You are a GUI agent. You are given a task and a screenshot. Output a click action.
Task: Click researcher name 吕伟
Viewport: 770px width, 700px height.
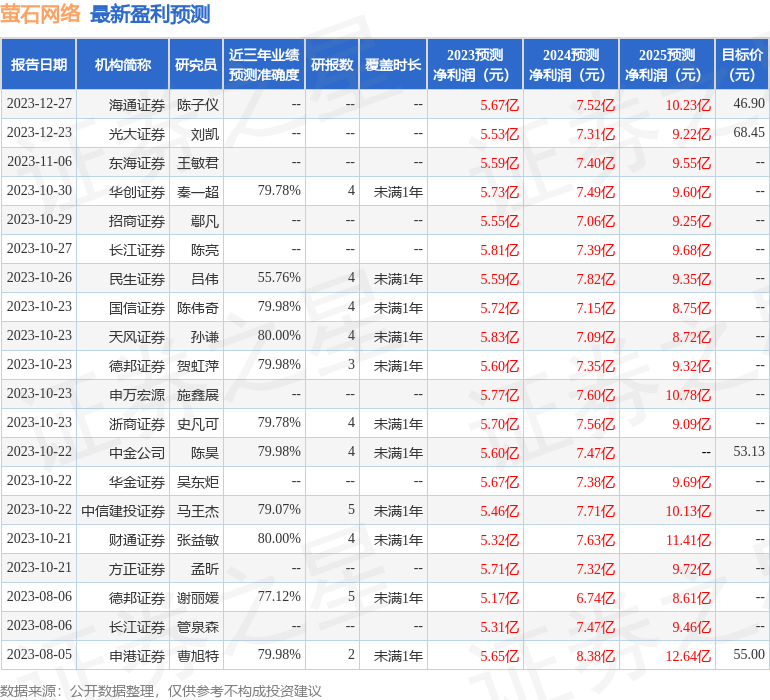205,279
